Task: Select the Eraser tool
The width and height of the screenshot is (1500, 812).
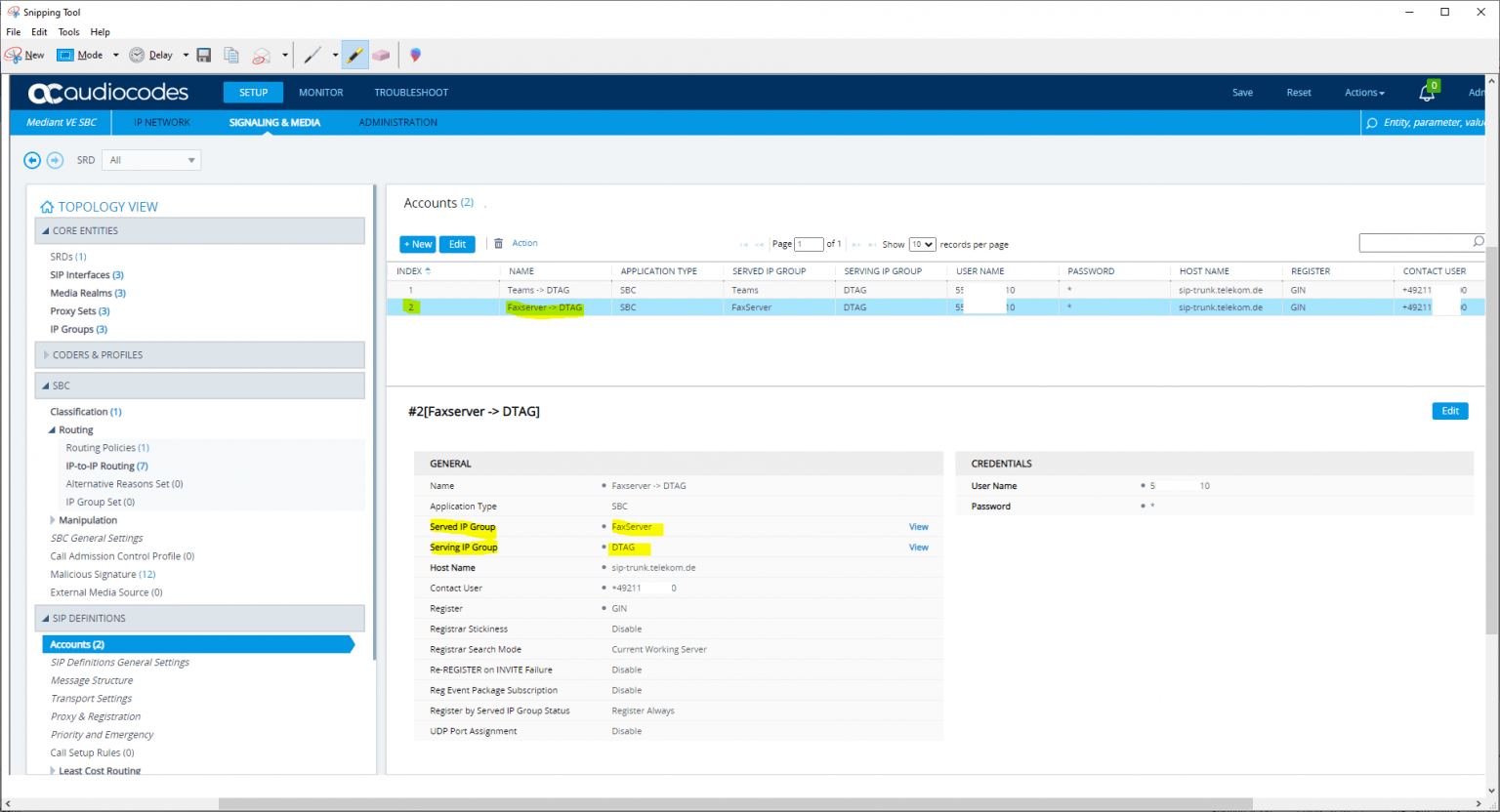Action: pyautogui.click(x=381, y=55)
